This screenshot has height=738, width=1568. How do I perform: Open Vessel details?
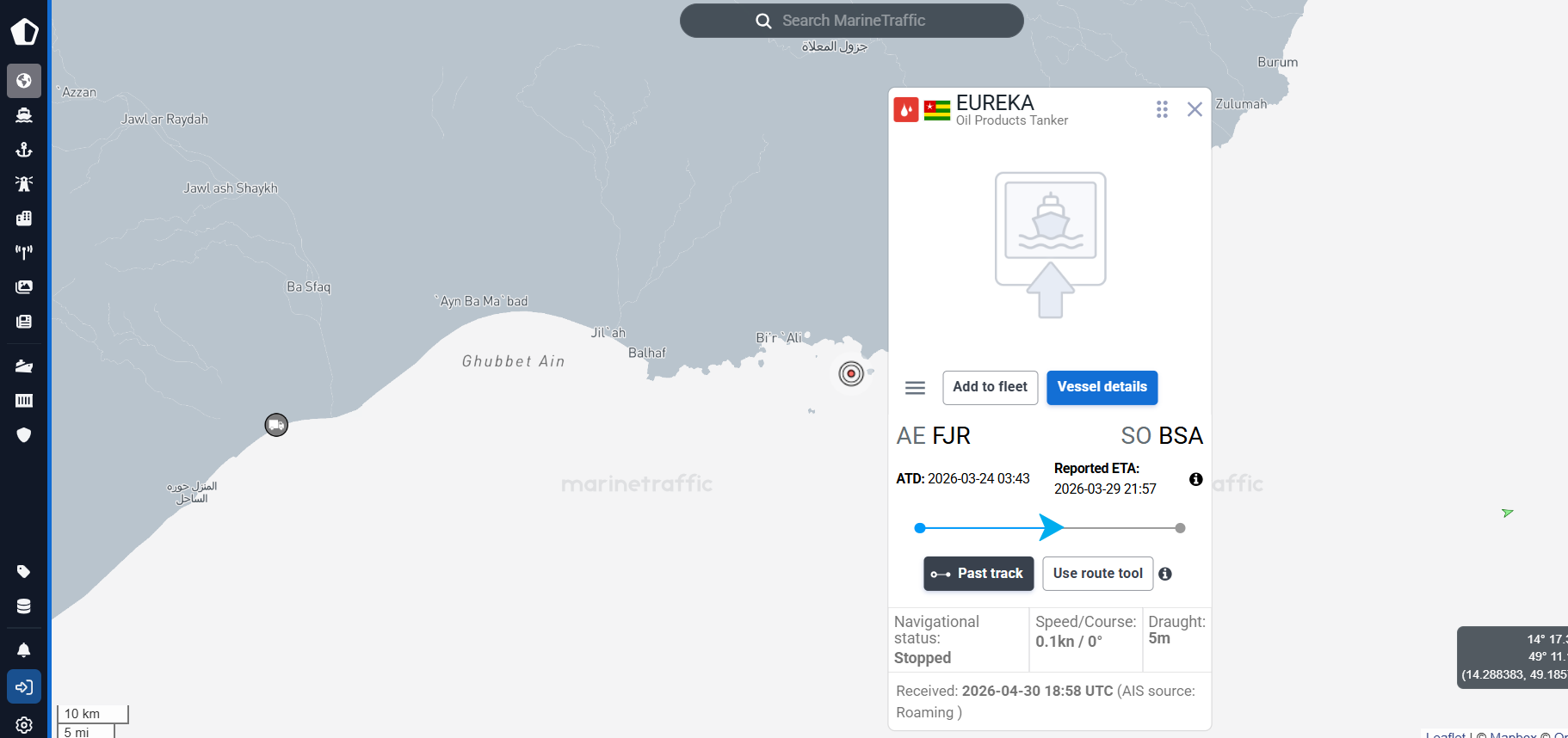pyautogui.click(x=1102, y=387)
